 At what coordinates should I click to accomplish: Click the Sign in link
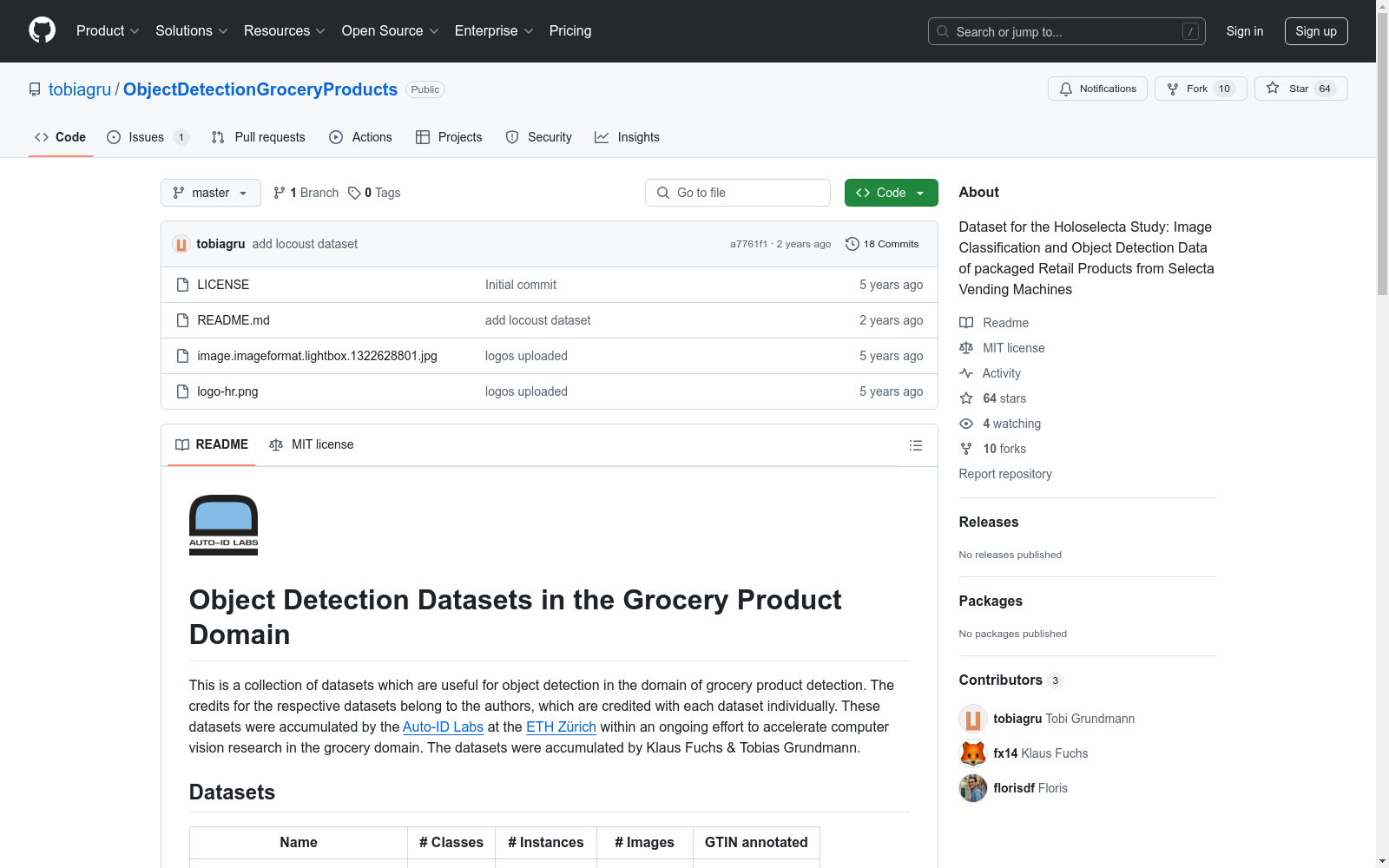(x=1245, y=31)
